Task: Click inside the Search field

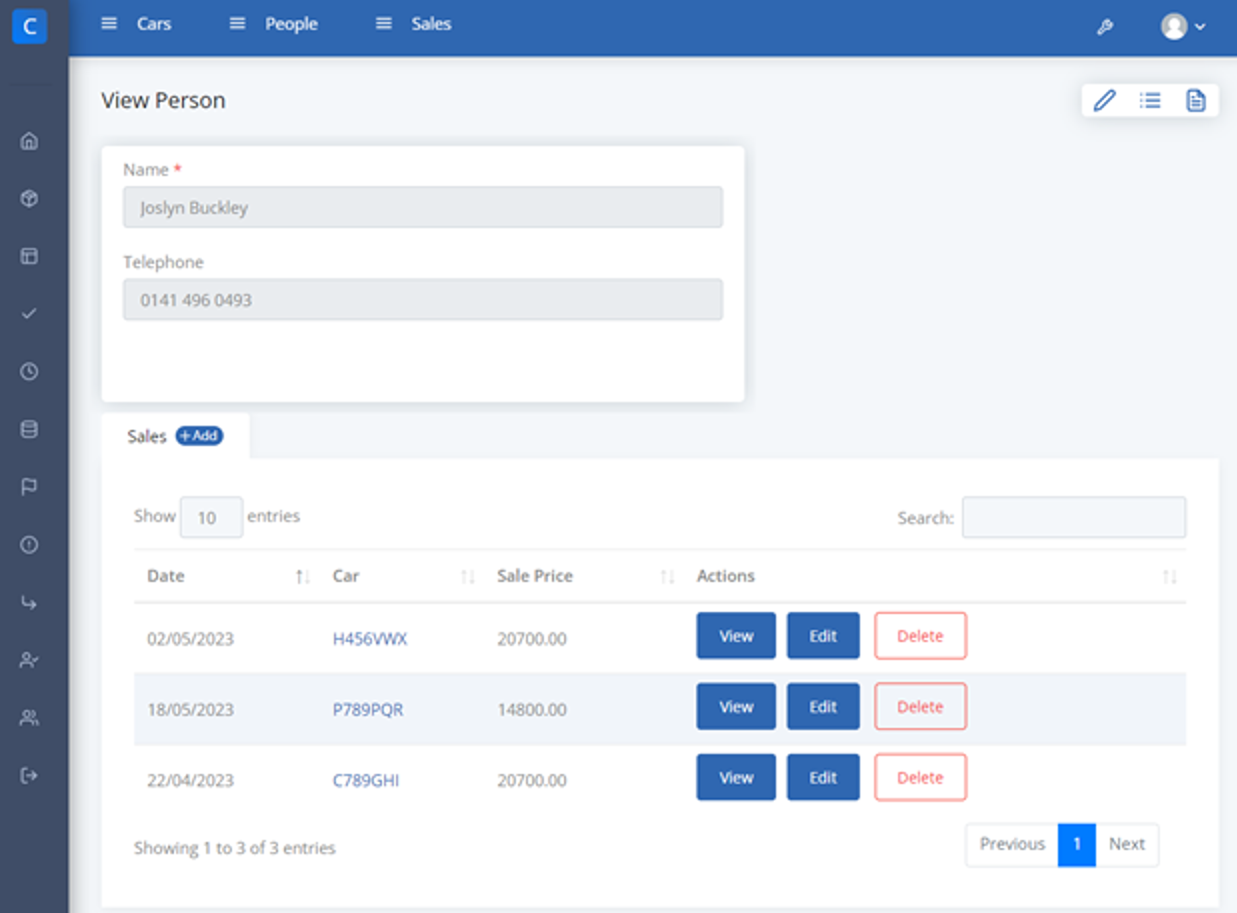Action: point(1073,517)
